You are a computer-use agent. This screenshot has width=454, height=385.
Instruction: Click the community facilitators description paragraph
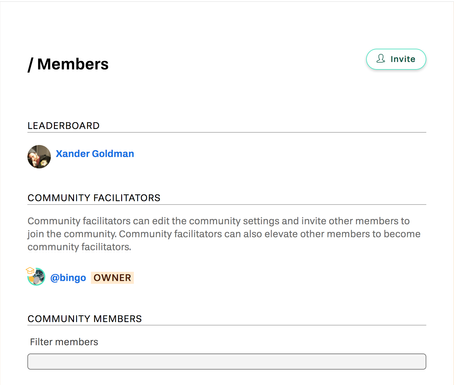pyautogui.click(x=224, y=234)
